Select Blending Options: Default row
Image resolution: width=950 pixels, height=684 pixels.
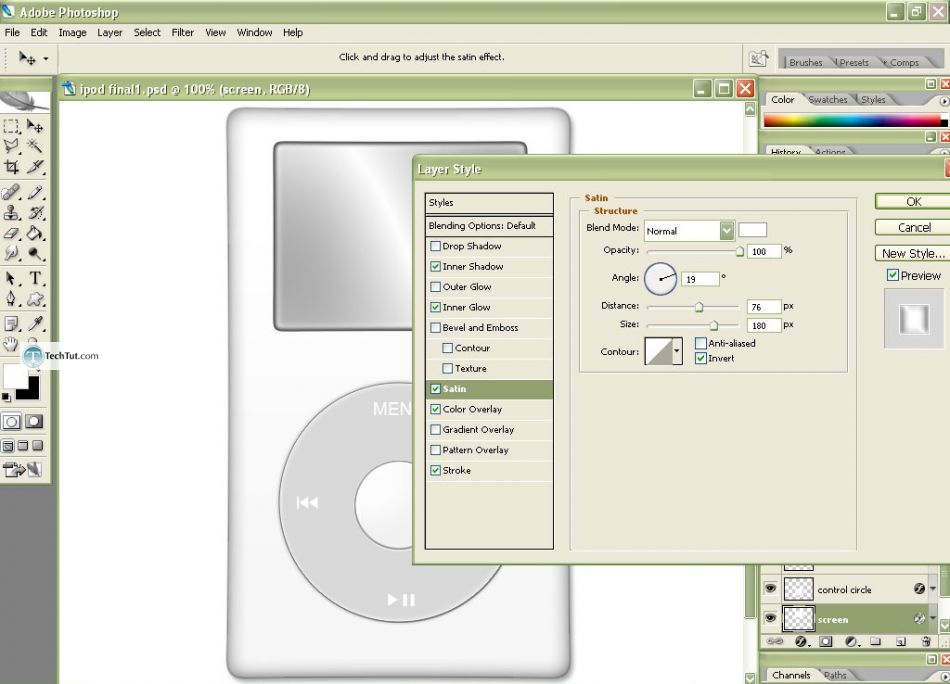point(489,225)
